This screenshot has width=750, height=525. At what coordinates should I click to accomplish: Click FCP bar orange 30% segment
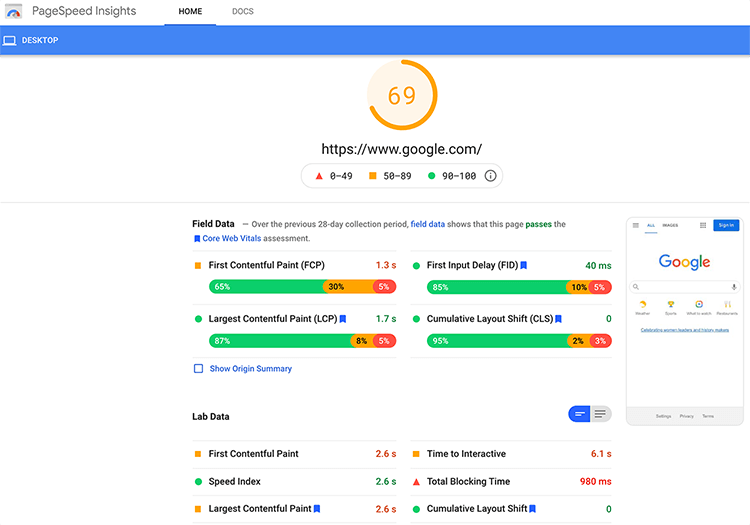pos(348,287)
